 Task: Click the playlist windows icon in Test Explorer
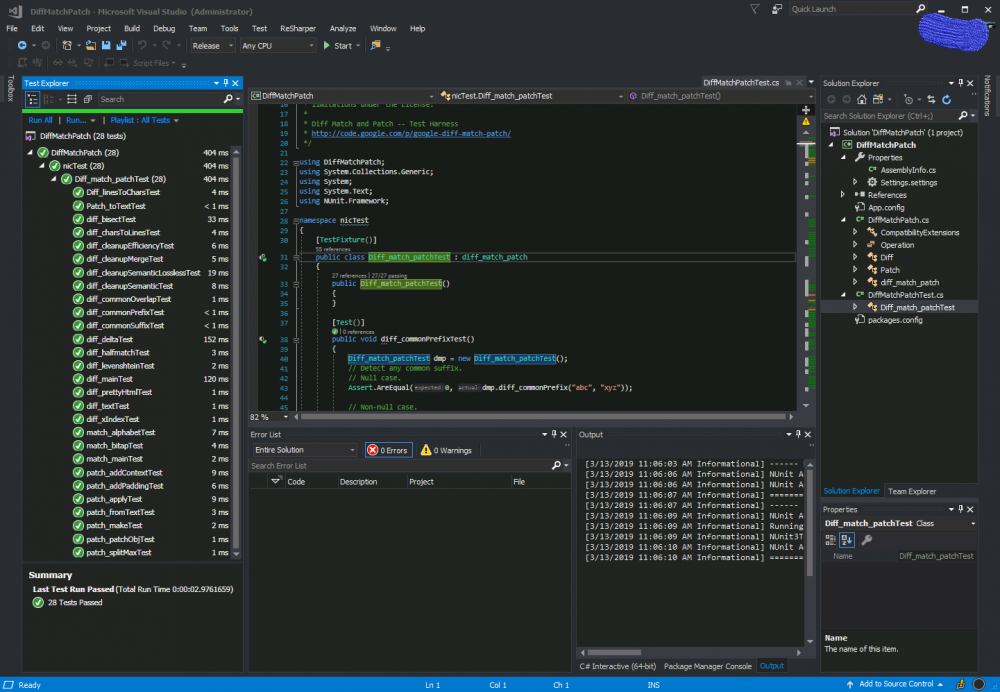pos(88,99)
